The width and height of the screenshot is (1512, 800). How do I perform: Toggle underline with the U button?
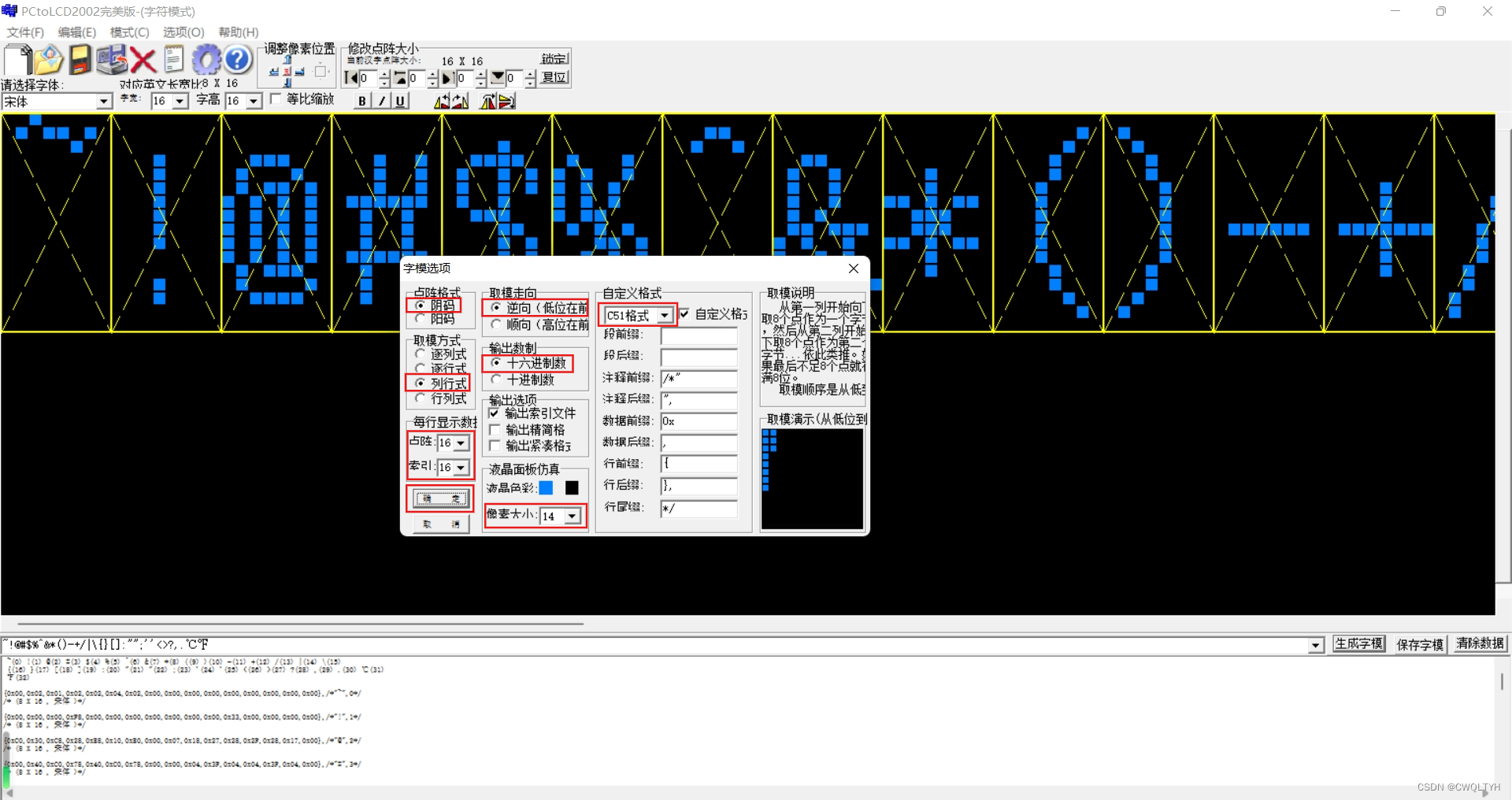click(400, 101)
